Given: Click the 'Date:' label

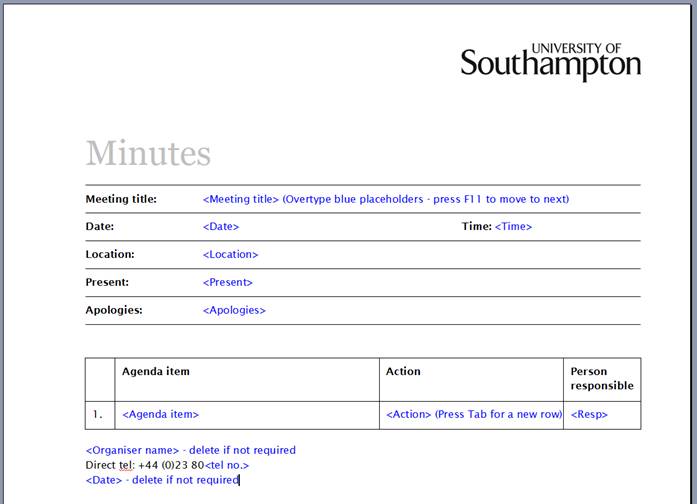Looking at the screenshot, I should coord(100,227).
